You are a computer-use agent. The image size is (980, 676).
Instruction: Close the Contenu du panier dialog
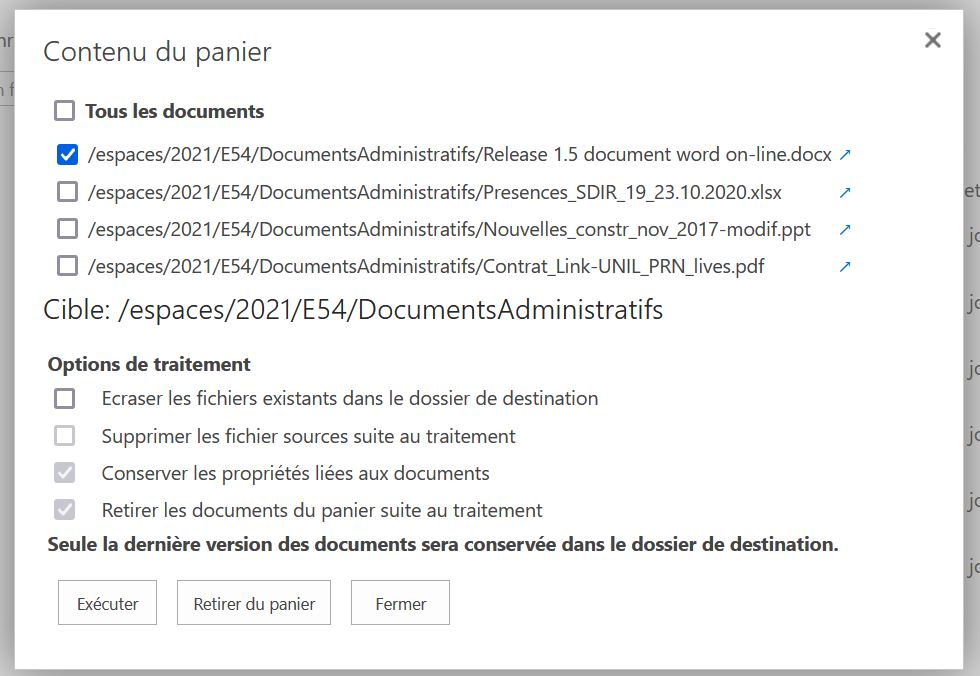pyautogui.click(x=932, y=40)
